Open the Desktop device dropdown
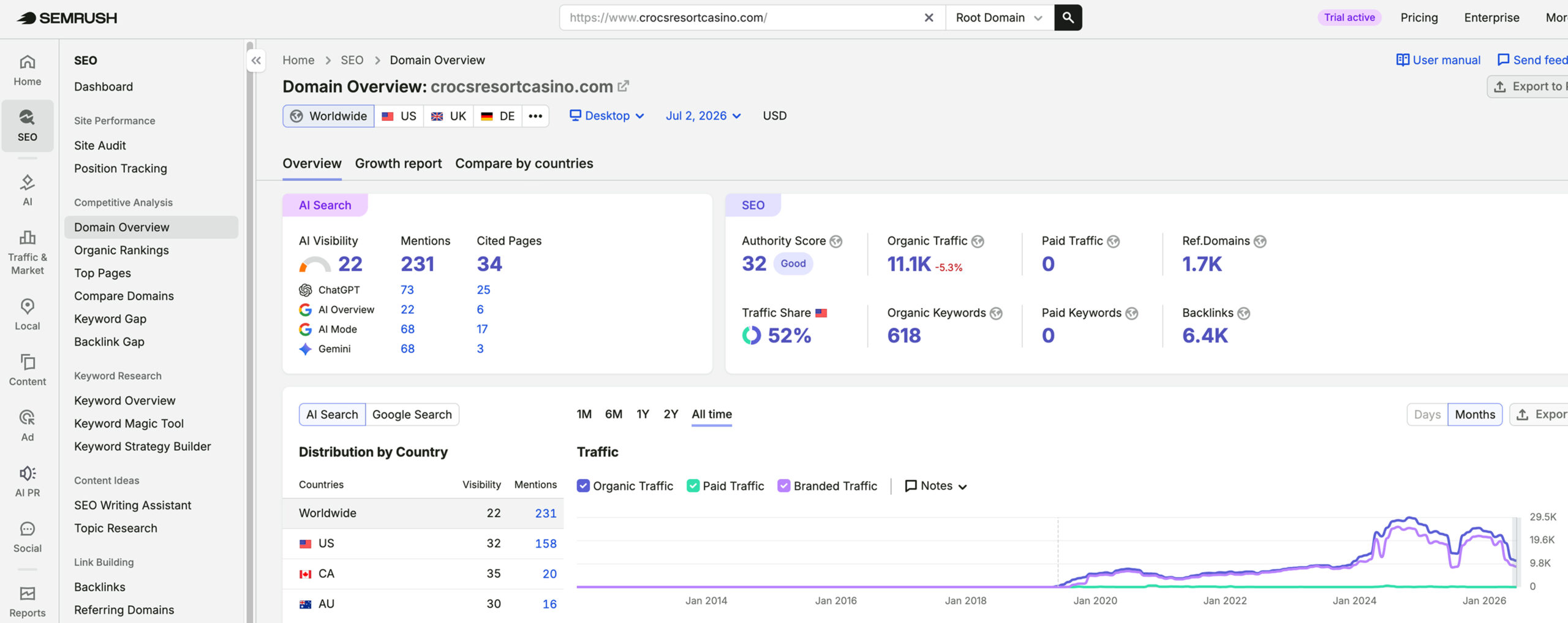Image resolution: width=1568 pixels, height=623 pixels. (x=607, y=116)
